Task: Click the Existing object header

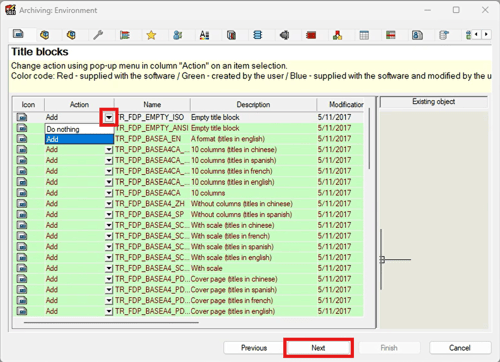Action: (x=433, y=102)
